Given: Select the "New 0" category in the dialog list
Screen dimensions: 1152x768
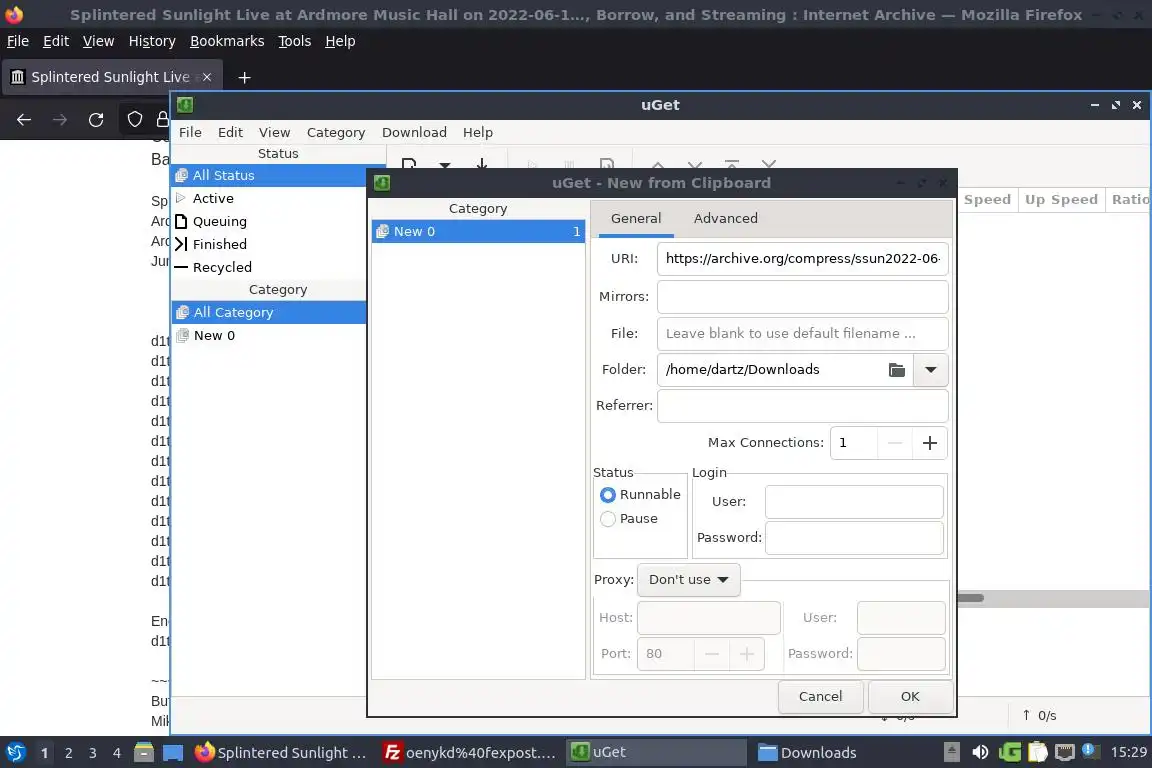Looking at the screenshot, I should (x=478, y=232).
